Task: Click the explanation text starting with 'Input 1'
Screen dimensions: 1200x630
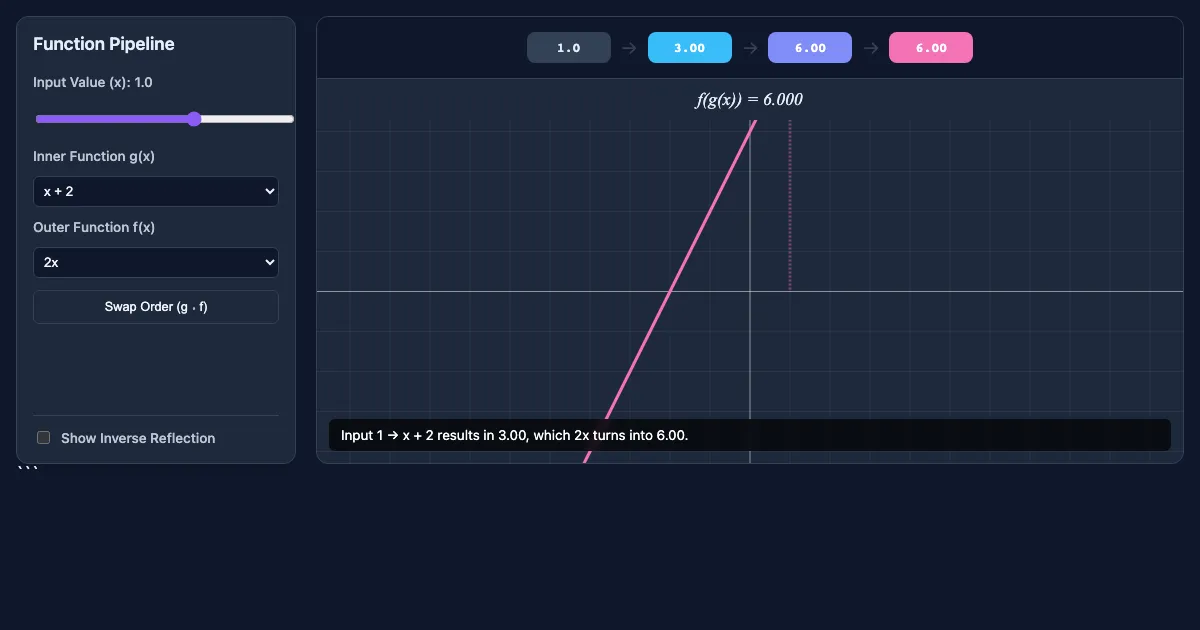Action: point(514,435)
